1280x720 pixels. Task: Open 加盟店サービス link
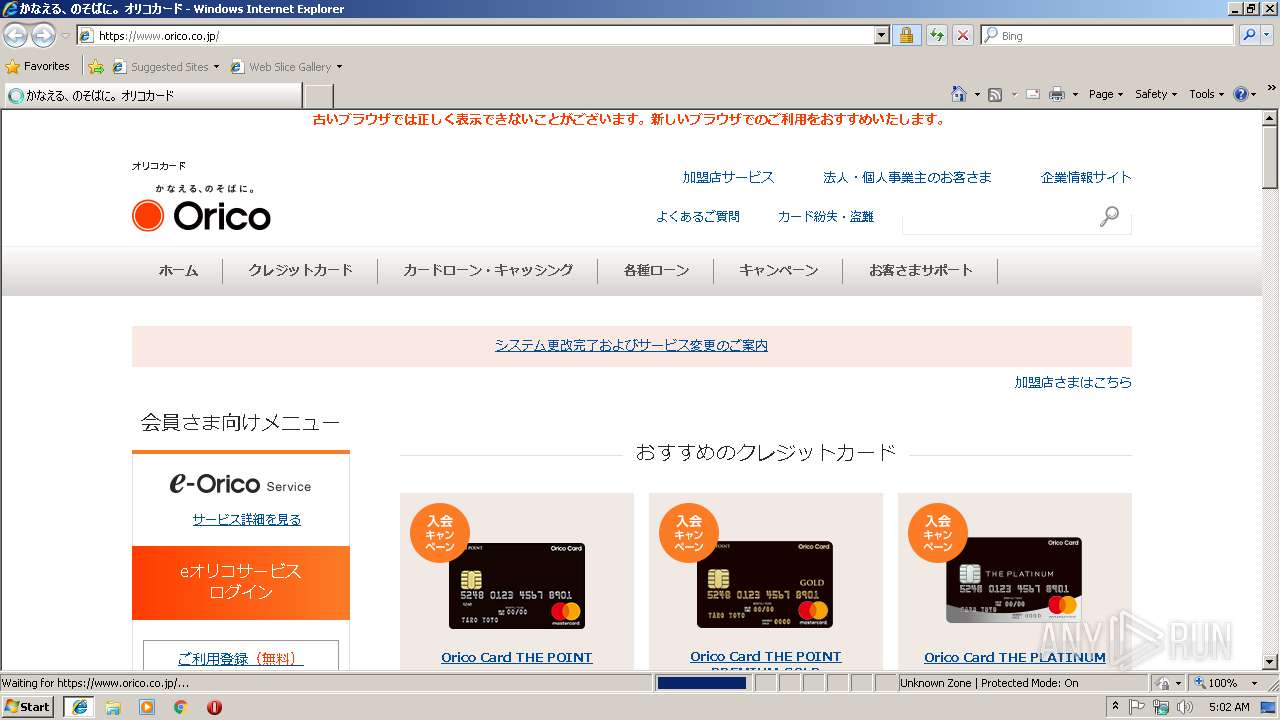[728, 177]
